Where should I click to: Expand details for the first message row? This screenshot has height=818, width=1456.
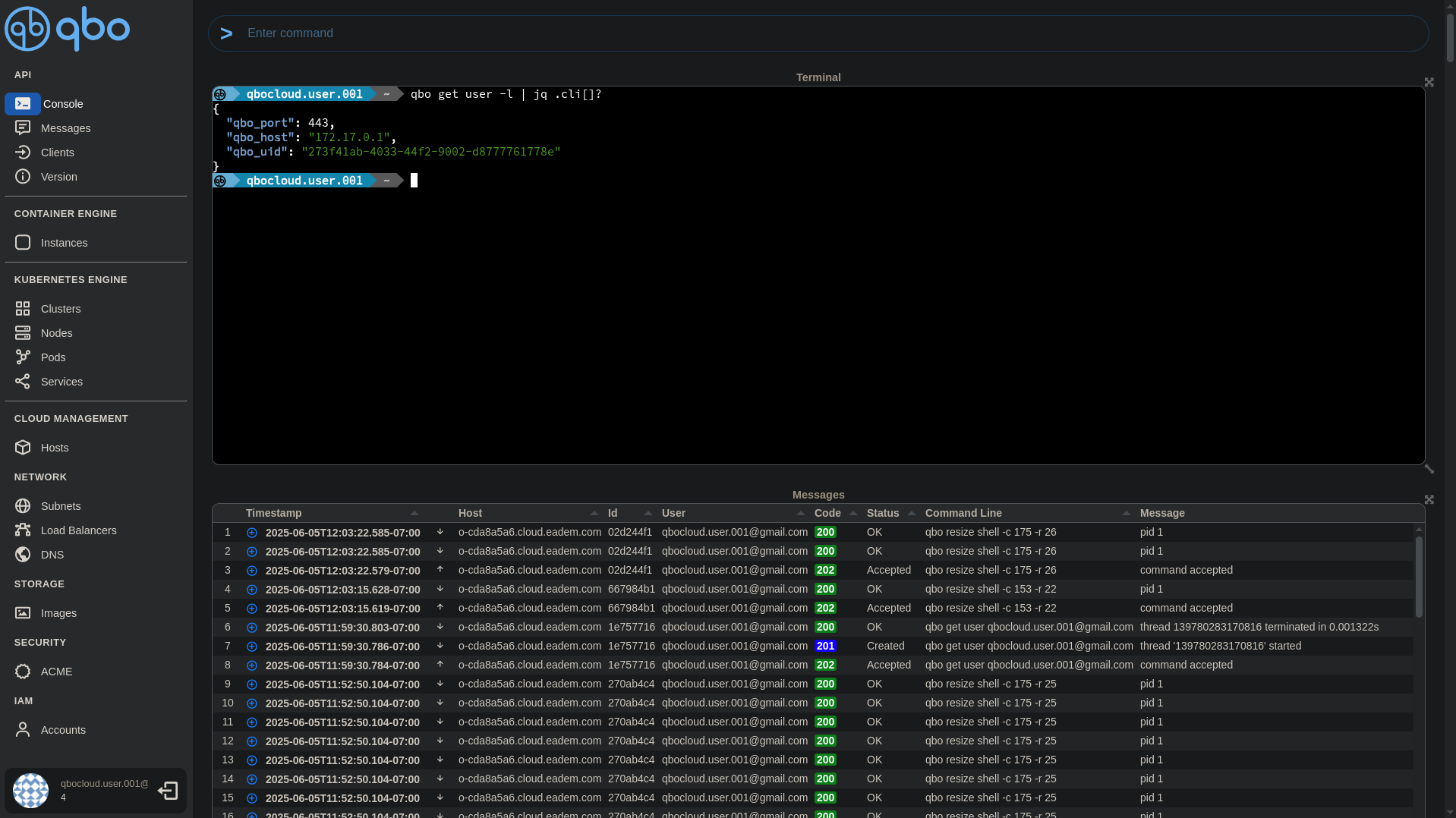251,533
